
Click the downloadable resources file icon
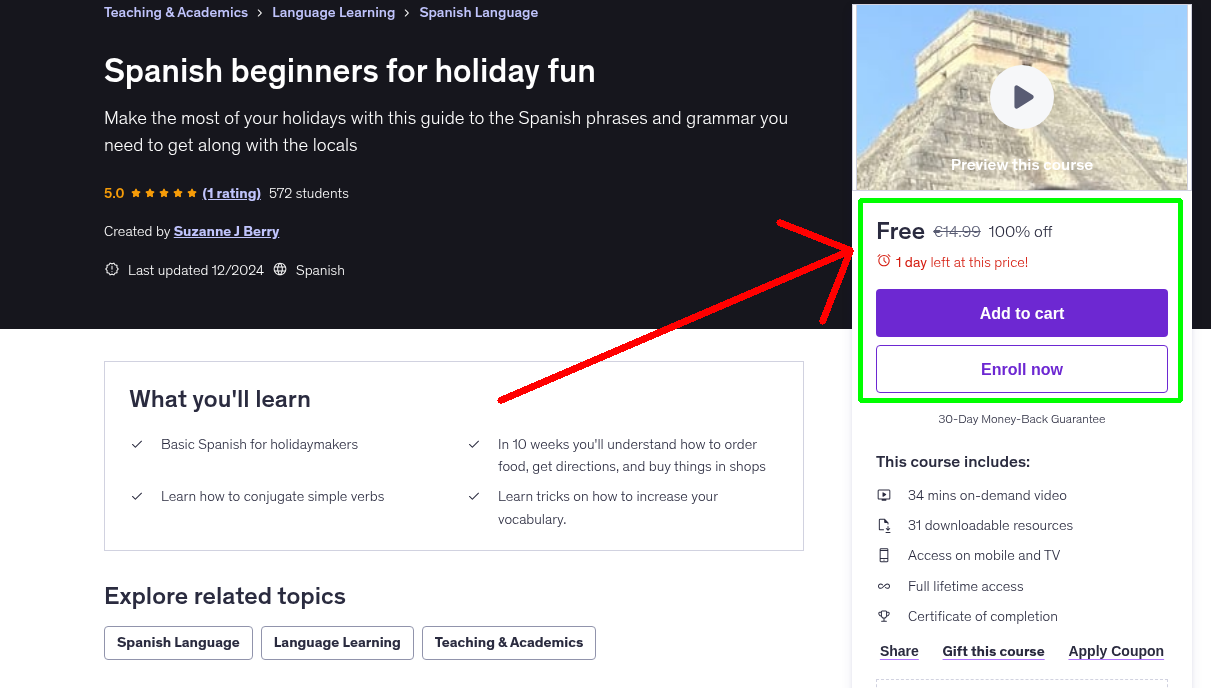884,525
